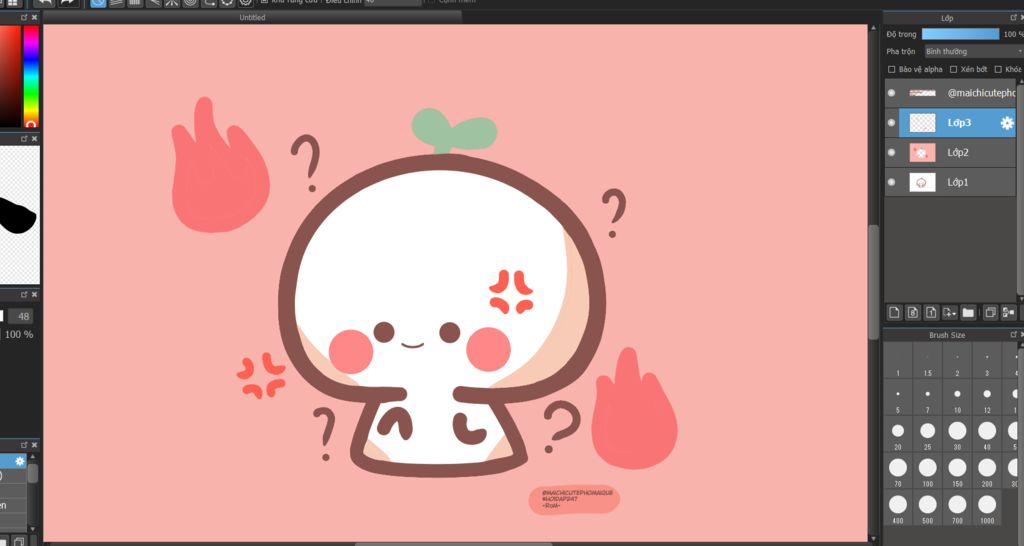
Task: Select brush size 400
Action: coord(898,507)
